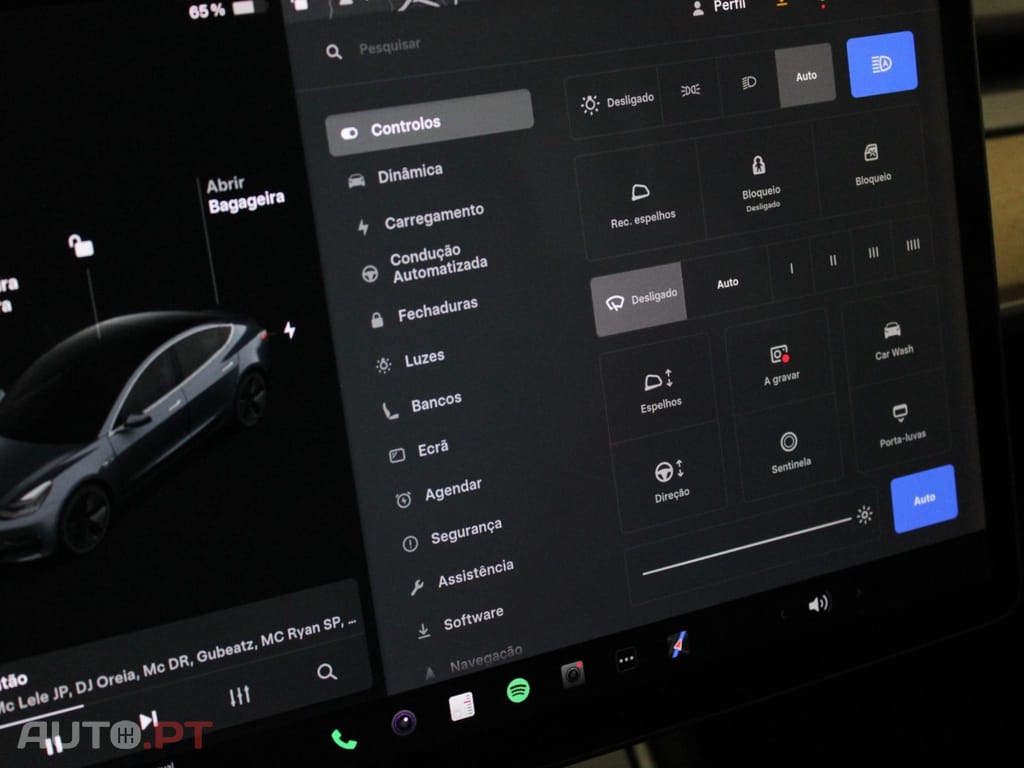This screenshot has width=1024, height=768.
Task: Open the calendar notes app in dock
Action: (461, 707)
